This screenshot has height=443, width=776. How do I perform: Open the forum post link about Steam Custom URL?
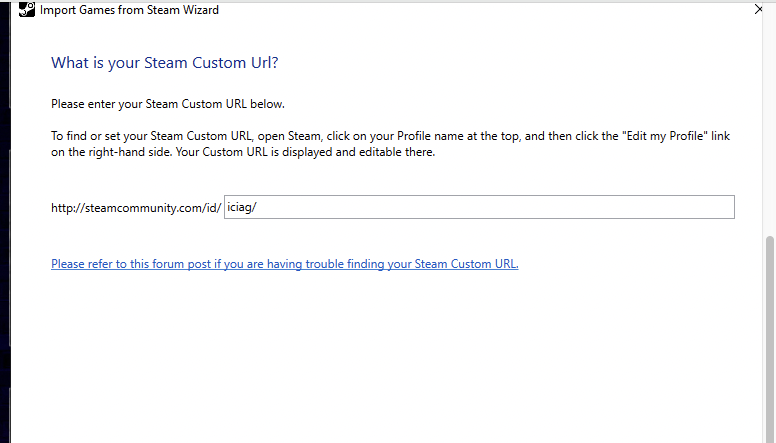[x=285, y=264]
